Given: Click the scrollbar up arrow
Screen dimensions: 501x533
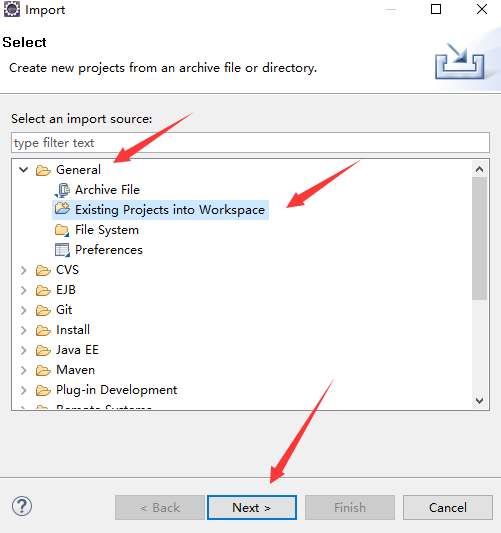Looking at the screenshot, I should pos(480,169).
